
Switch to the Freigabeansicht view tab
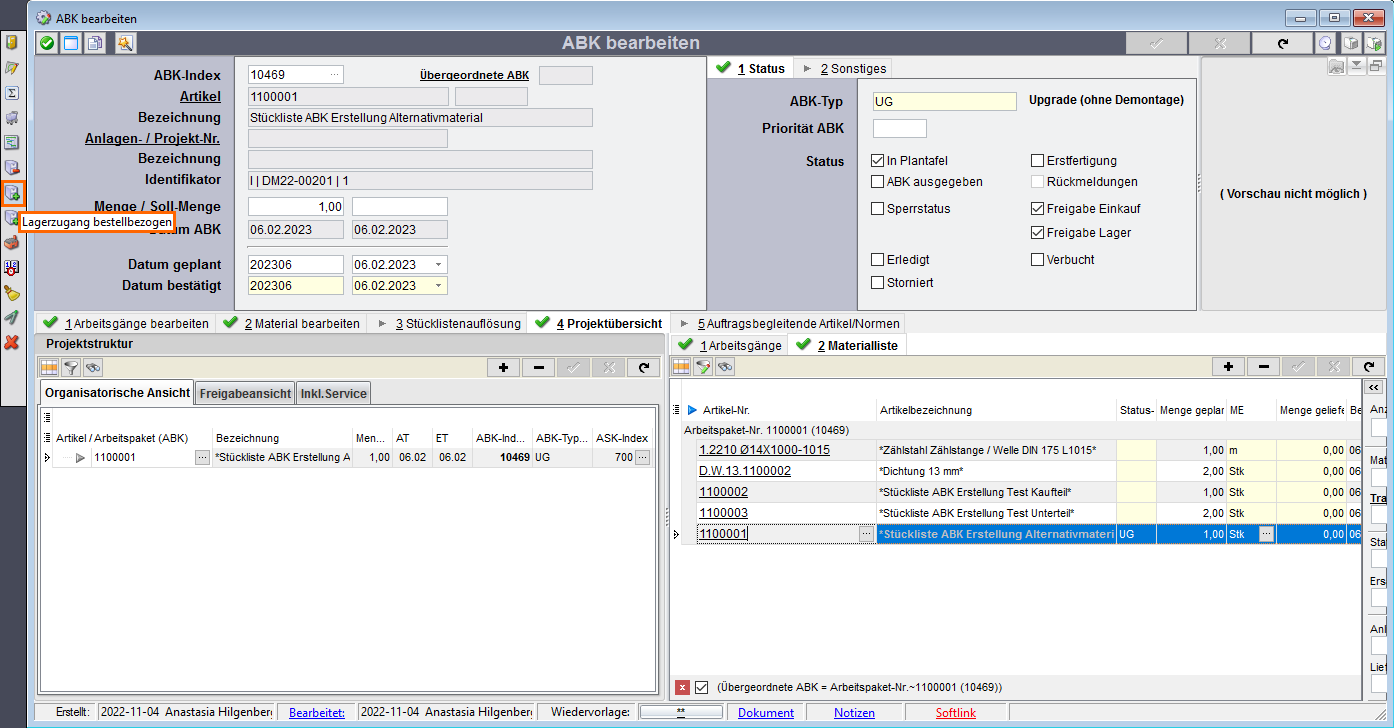coord(245,394)
